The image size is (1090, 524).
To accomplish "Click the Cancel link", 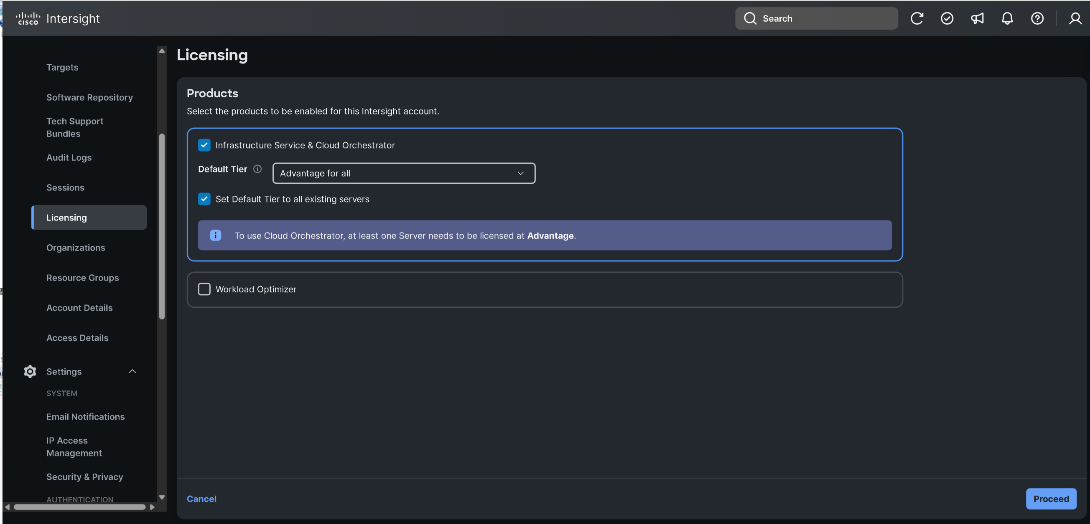I will pos(202,499).
